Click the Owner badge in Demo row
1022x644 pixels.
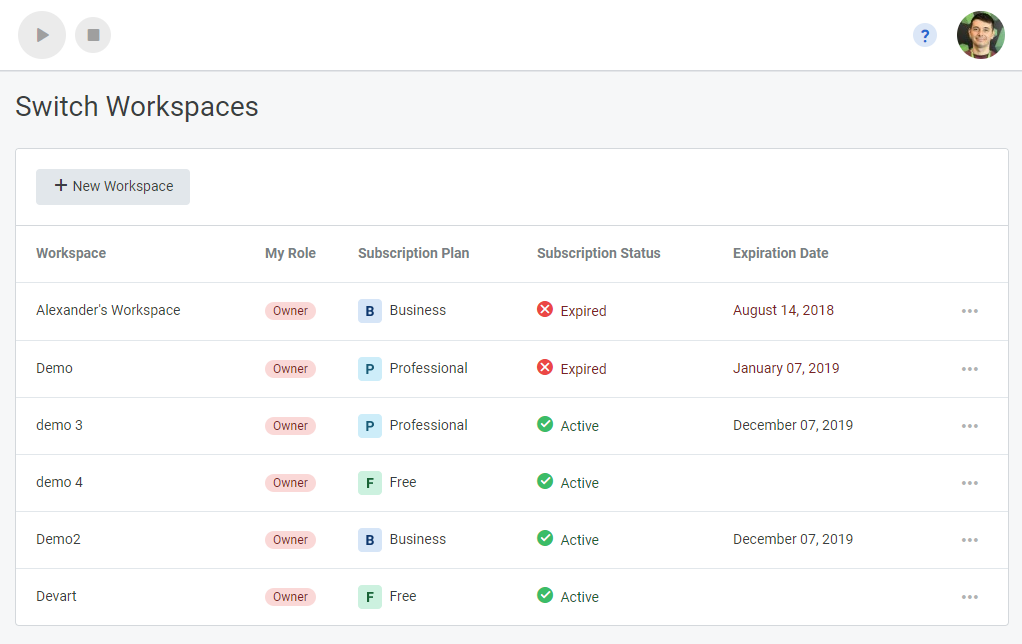pyautogui.click(x=290, y=369)
